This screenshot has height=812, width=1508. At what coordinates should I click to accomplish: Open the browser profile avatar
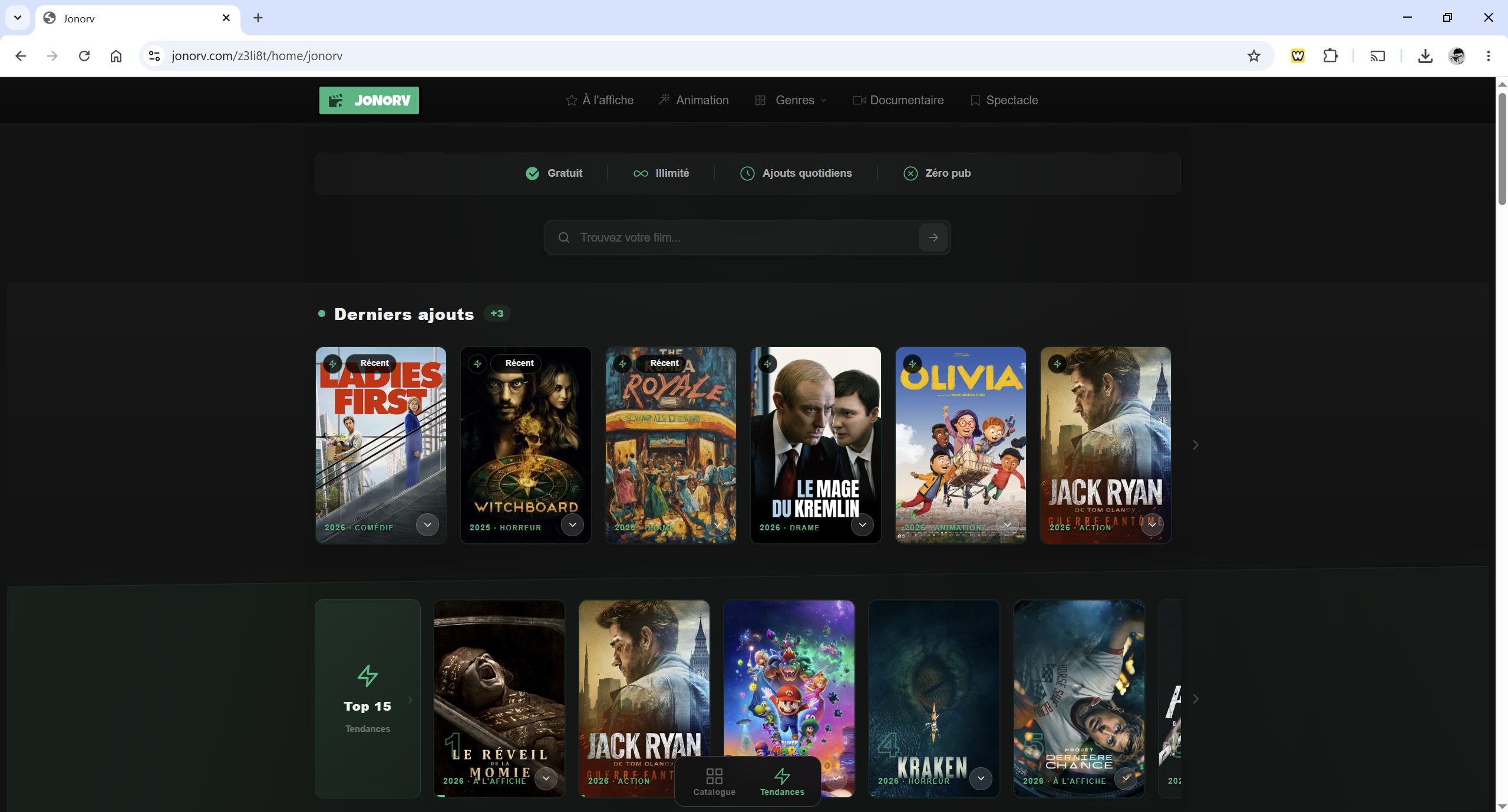point(1457,56)
